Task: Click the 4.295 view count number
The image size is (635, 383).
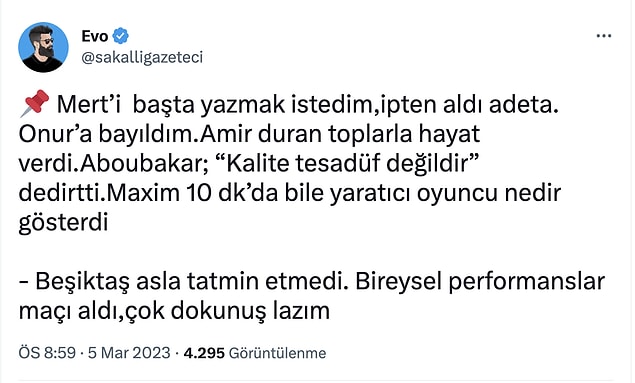Action: tap(204, 353)
